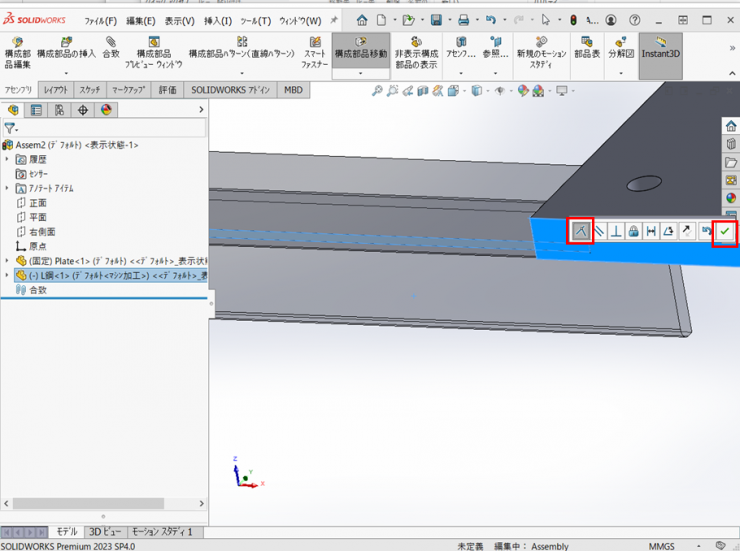Select the Distance mate icon
The height and width of the screenshot is (551, 740).
[651, 231]
